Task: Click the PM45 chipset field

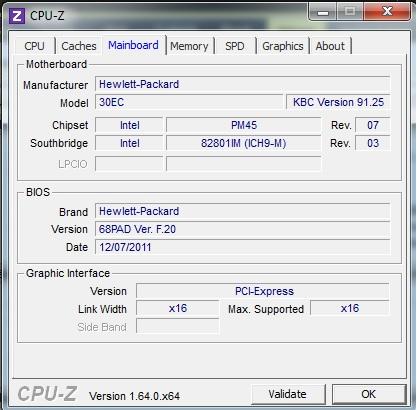Action: (244, 125)
